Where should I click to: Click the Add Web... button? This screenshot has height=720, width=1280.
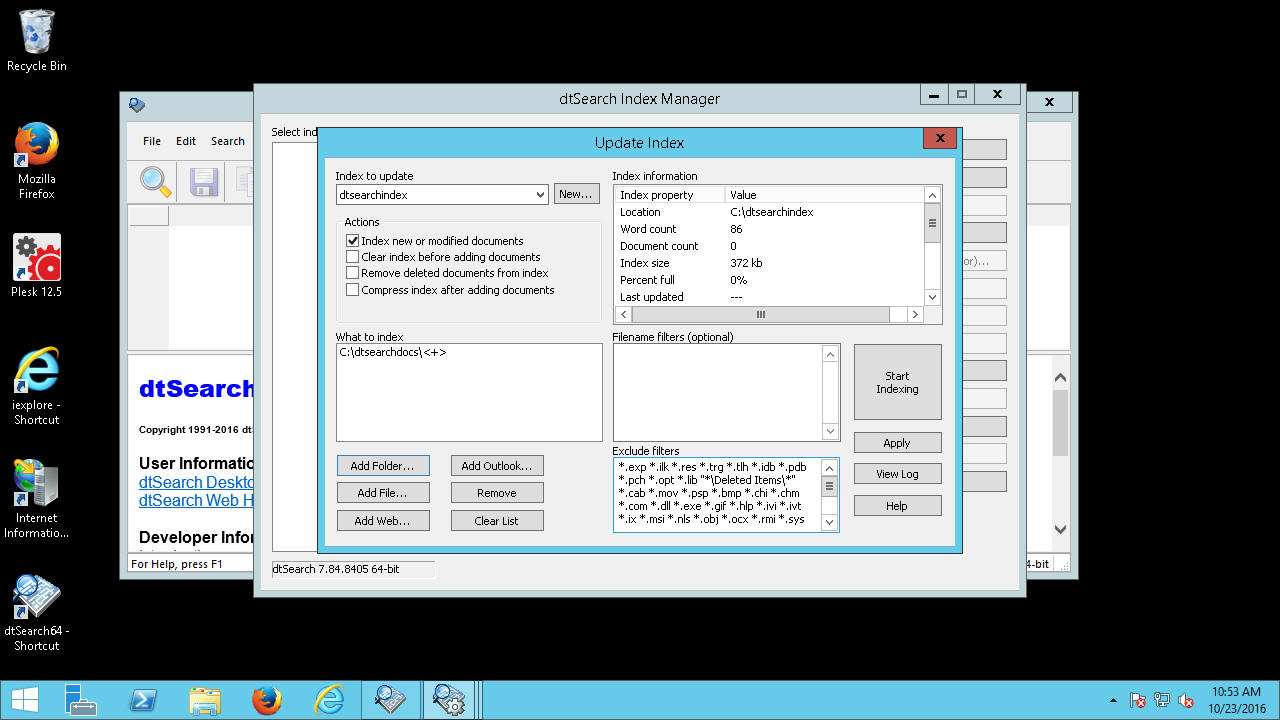(382, 521)
